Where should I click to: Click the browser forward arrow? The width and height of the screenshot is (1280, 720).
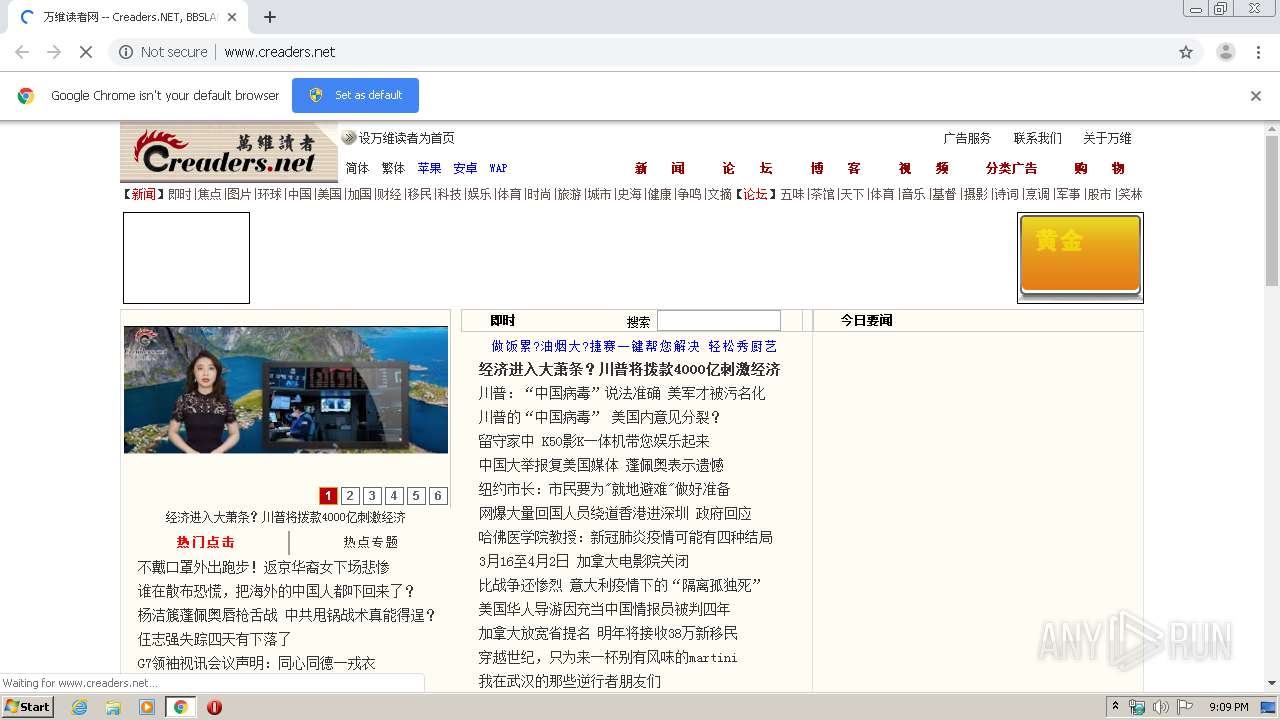pos(54,52)
